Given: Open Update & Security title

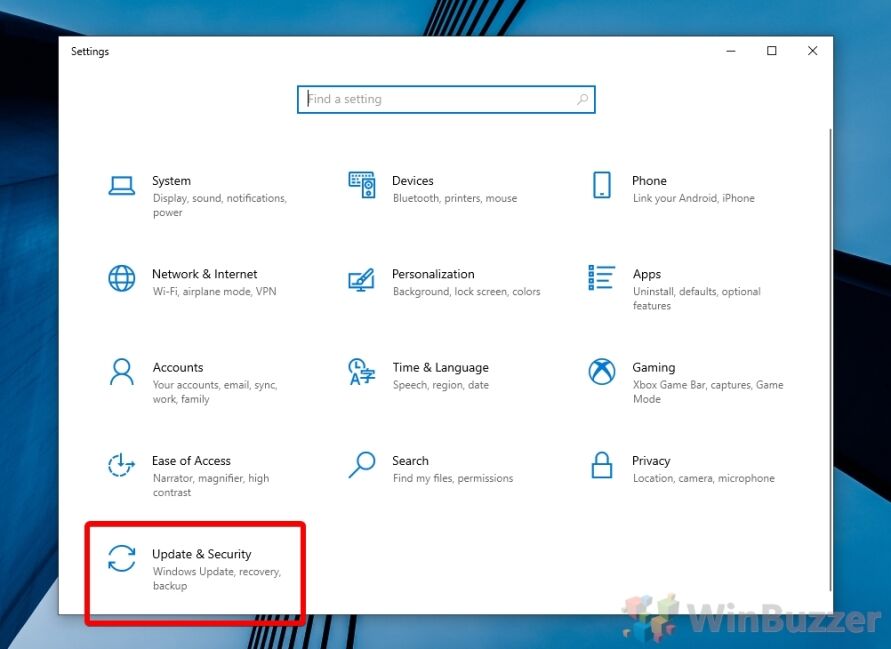Looking at the screenshot, I should tap(201, 554).
